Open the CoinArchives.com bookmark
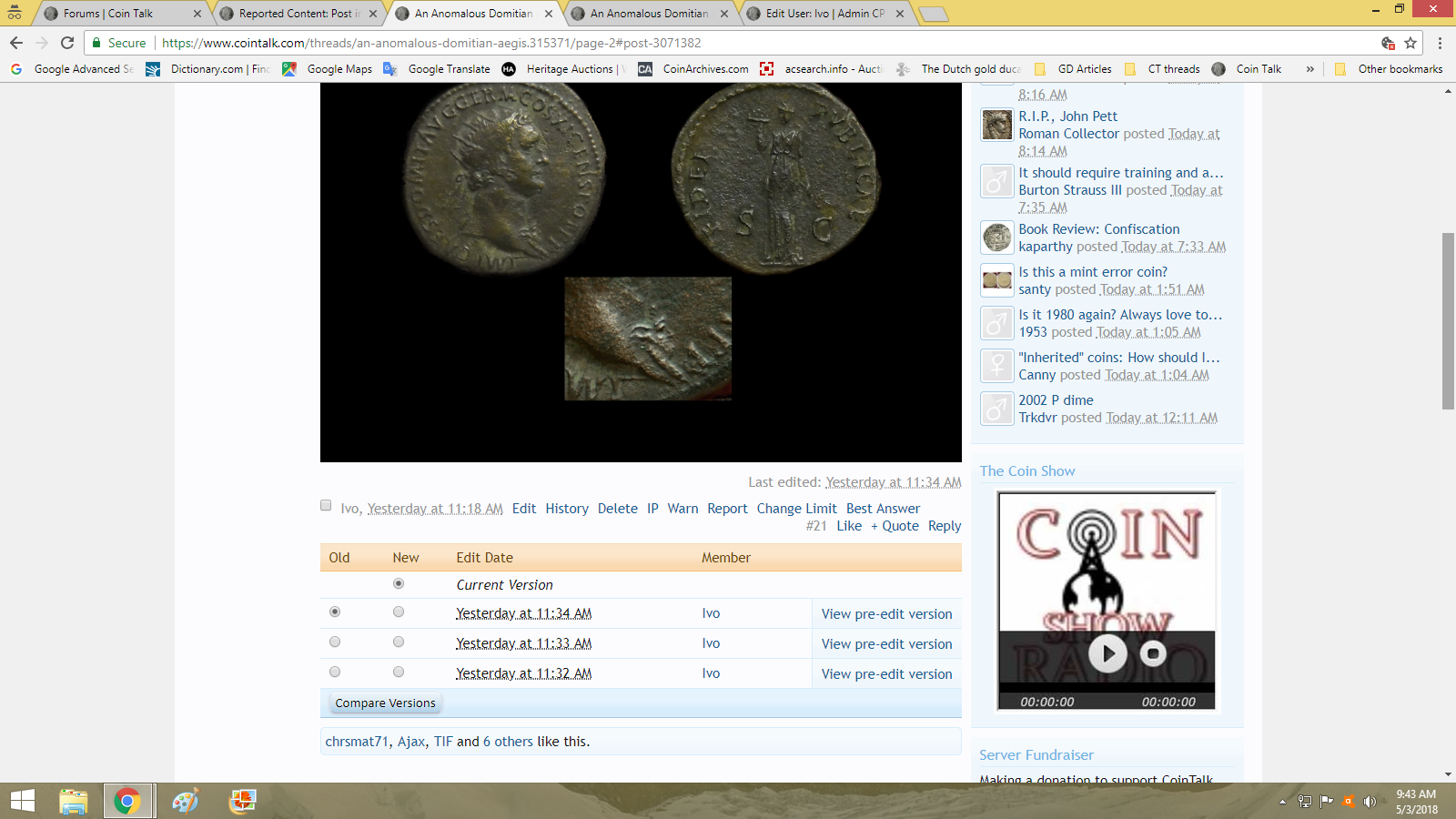 point(693,69)
